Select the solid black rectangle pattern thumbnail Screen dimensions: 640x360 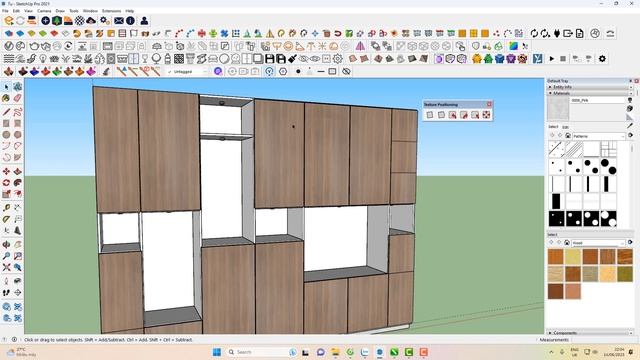[556, 201]
